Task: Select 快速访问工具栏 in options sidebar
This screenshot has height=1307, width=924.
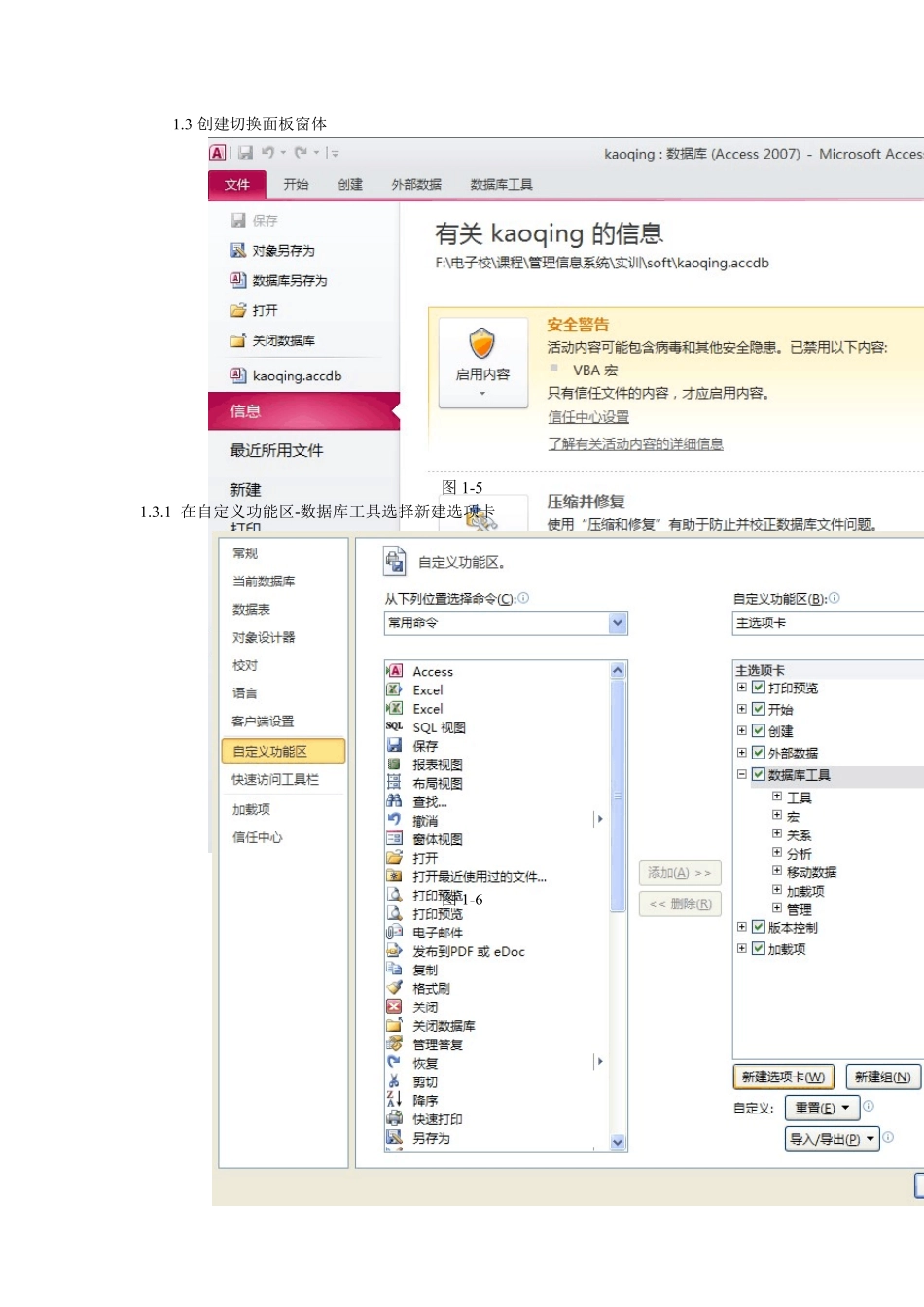Action: pos(275,779)
